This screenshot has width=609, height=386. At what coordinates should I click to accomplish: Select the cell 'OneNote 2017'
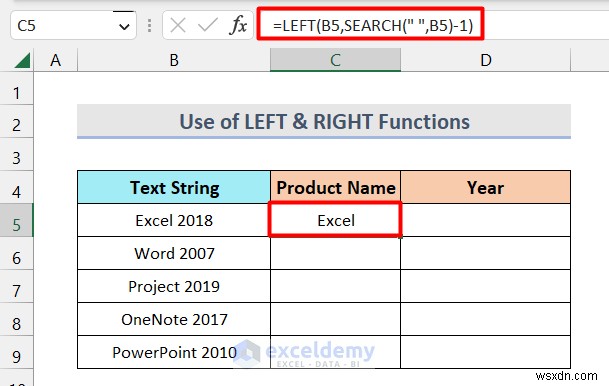pyautogui.click(x=174, y=319)
